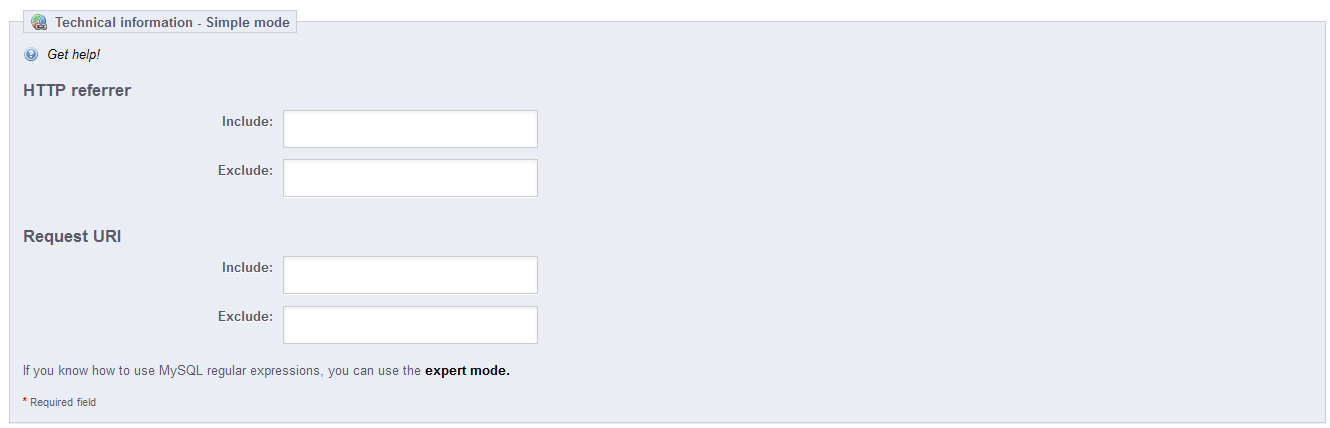Click the Technical information panel title text
Screen dimensions: 1330x428
[x=123, y=22]
